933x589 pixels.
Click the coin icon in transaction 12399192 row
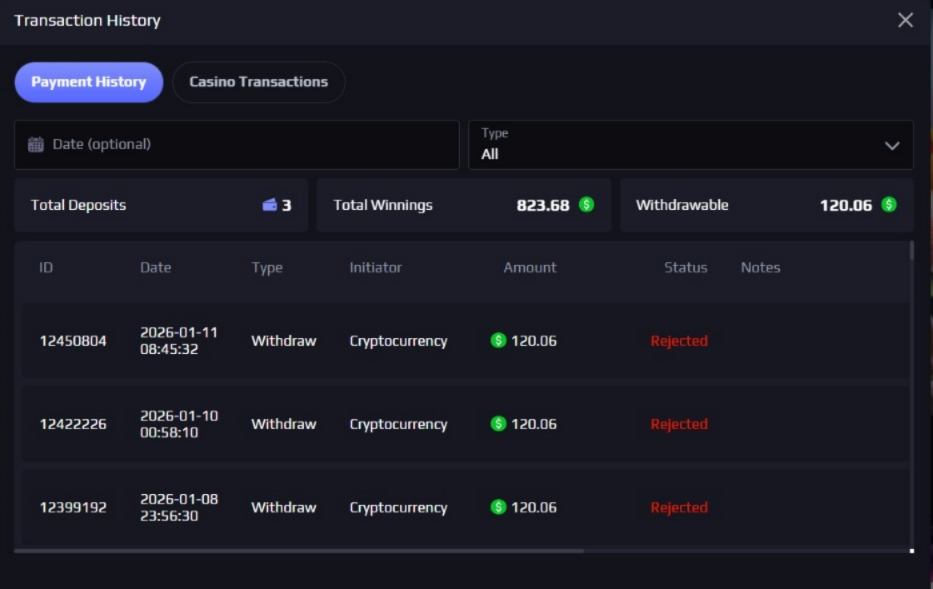coord(498,507)
